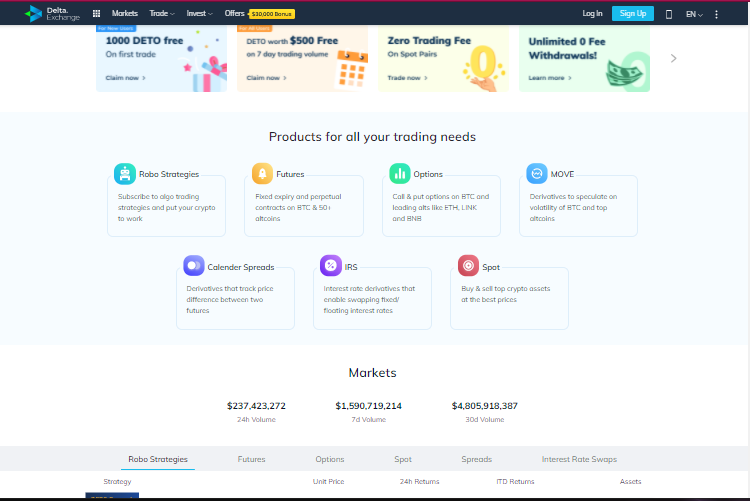Image resolution: width=750 pixels, height=501 pixels.
Task: Open the MOVE product card description
Action: [x=573, y=207]
